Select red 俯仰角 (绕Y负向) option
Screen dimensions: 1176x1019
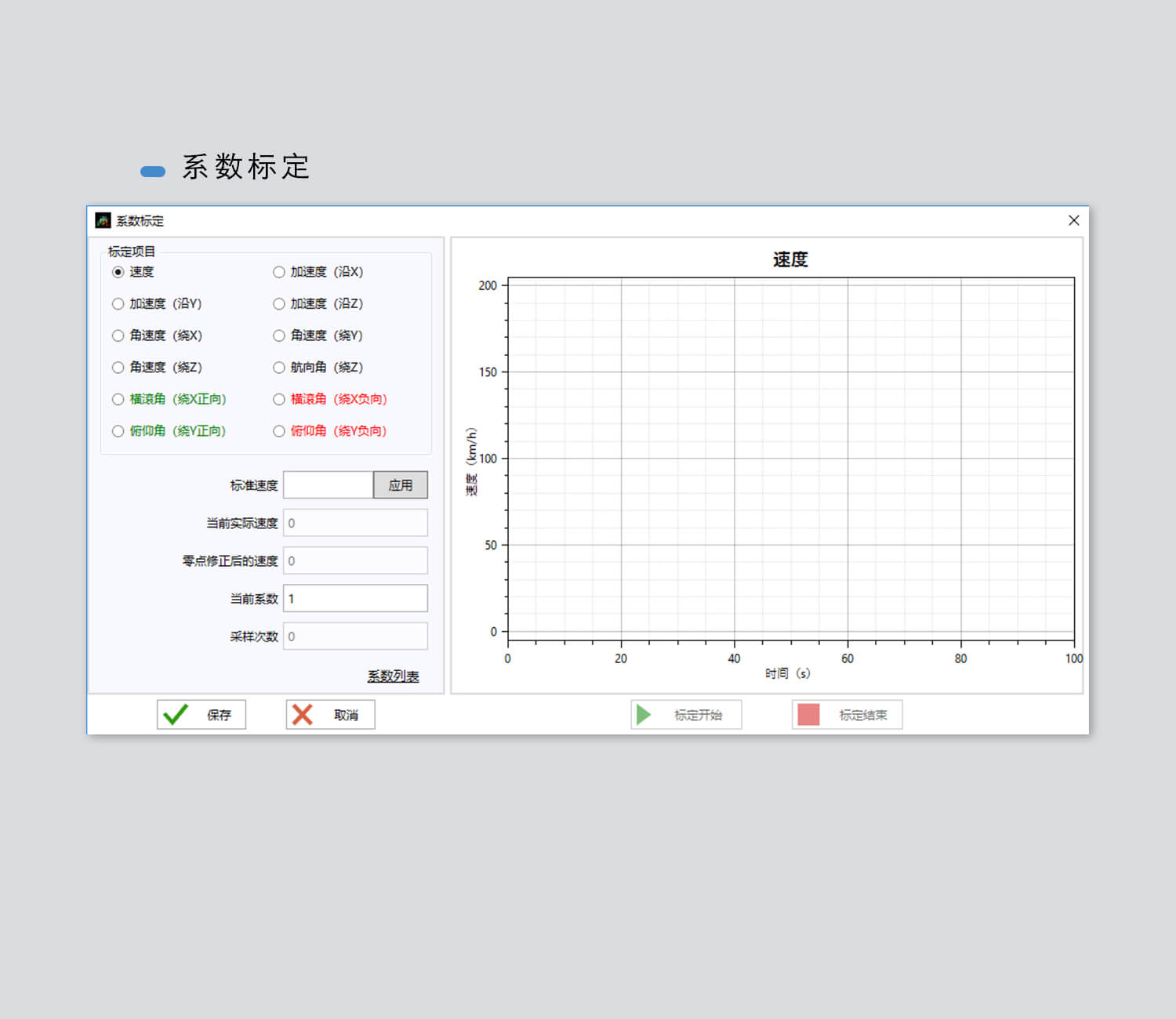coord(279,431)
